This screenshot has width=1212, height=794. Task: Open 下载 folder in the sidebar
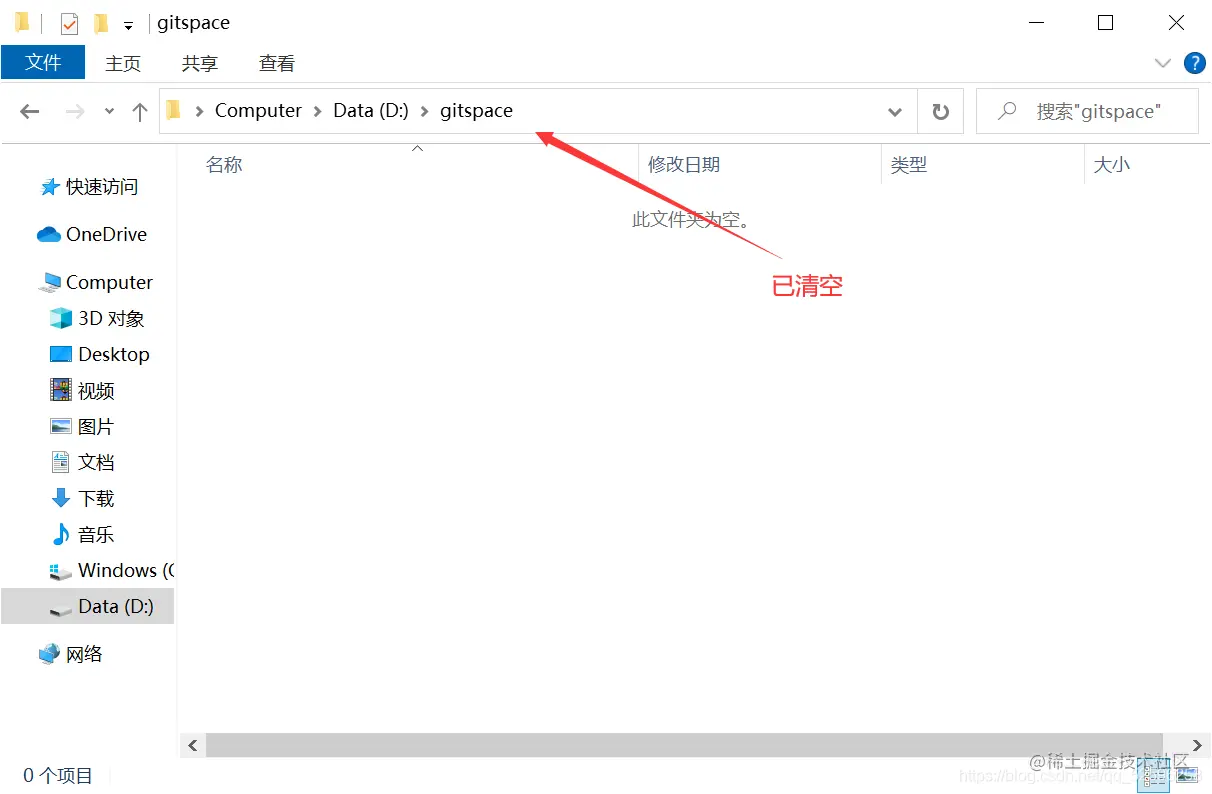point(82,499)
